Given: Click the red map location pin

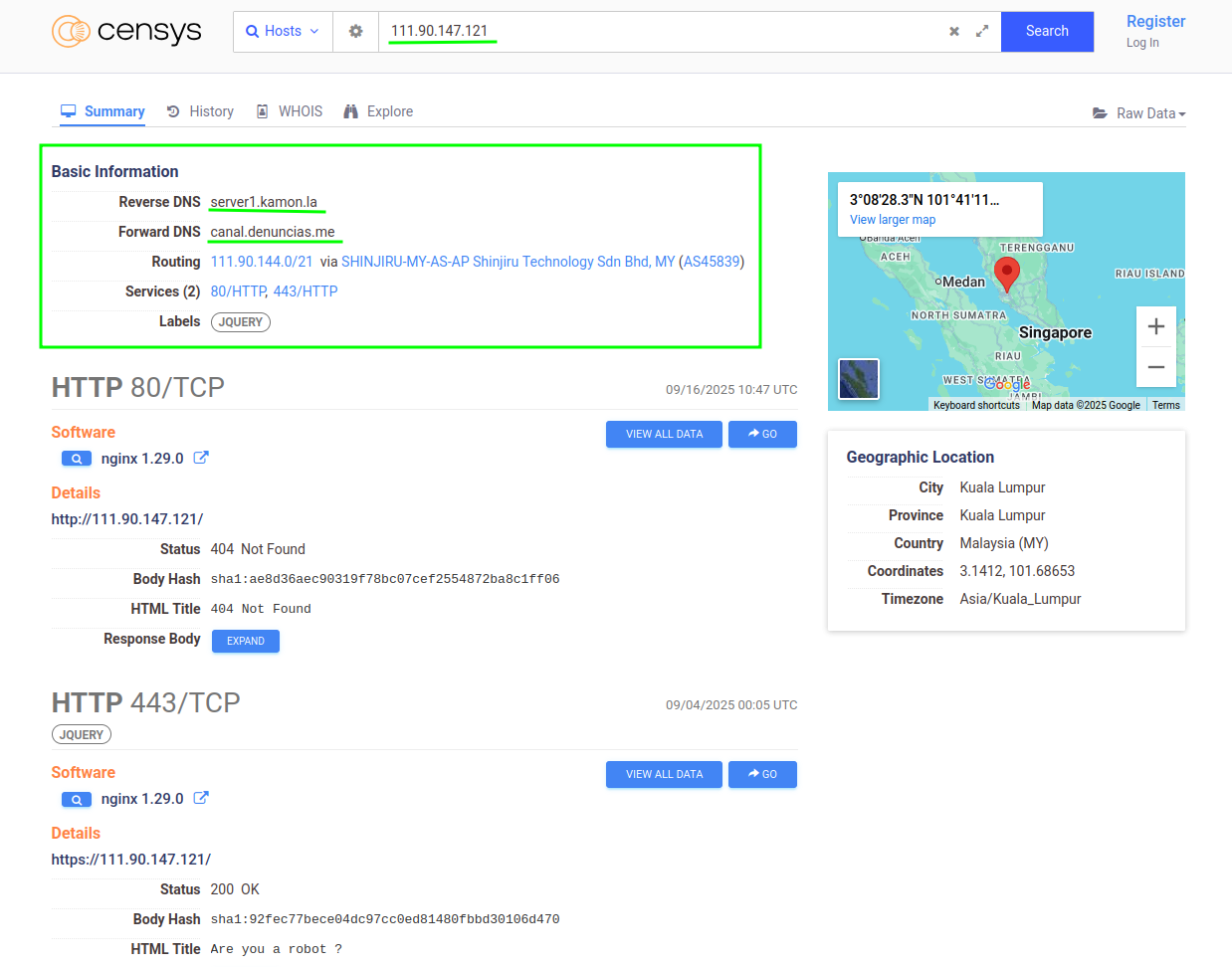Looking at the screenshot, I should point(1007,272).
